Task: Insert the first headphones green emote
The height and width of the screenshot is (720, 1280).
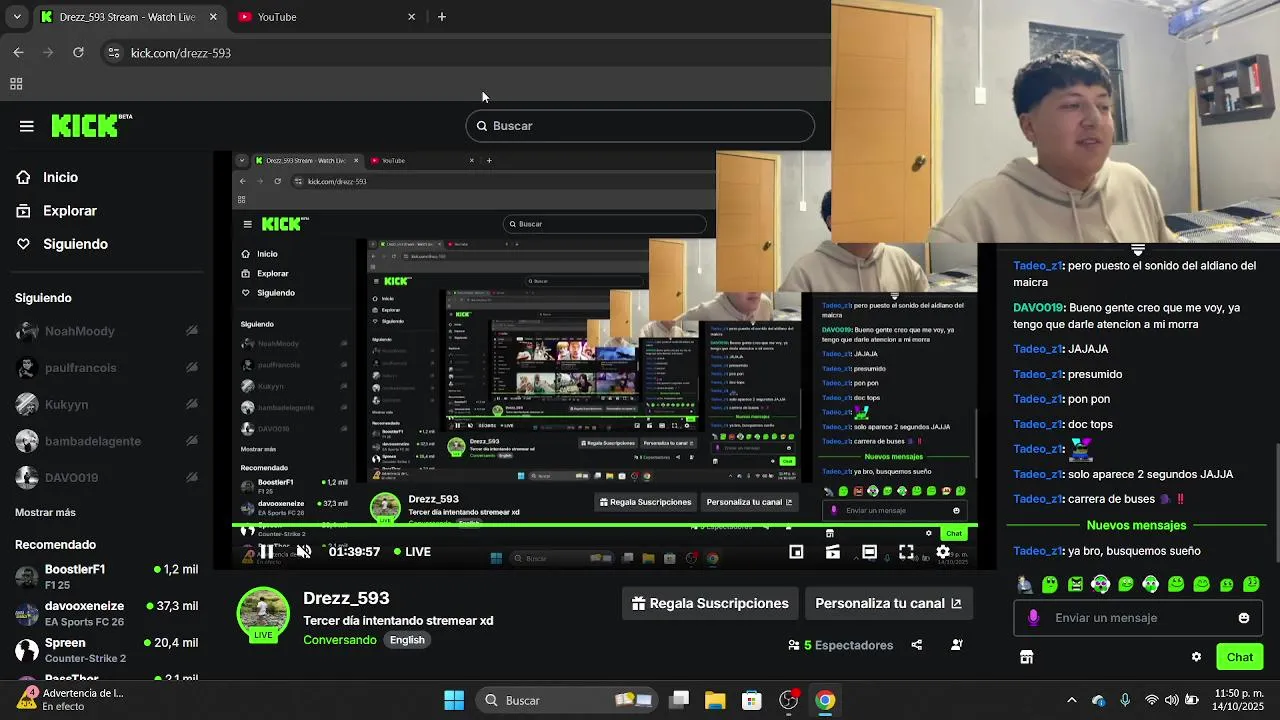Action: [x=1100, y=584]
